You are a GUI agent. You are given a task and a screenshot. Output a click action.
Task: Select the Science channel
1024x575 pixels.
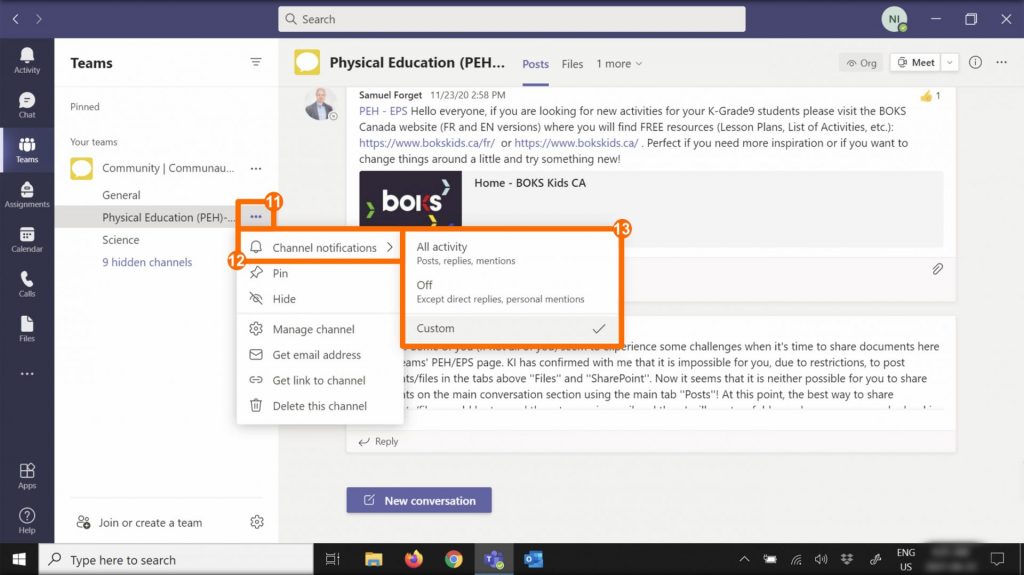pyautogui.click(x=120, y=240)
